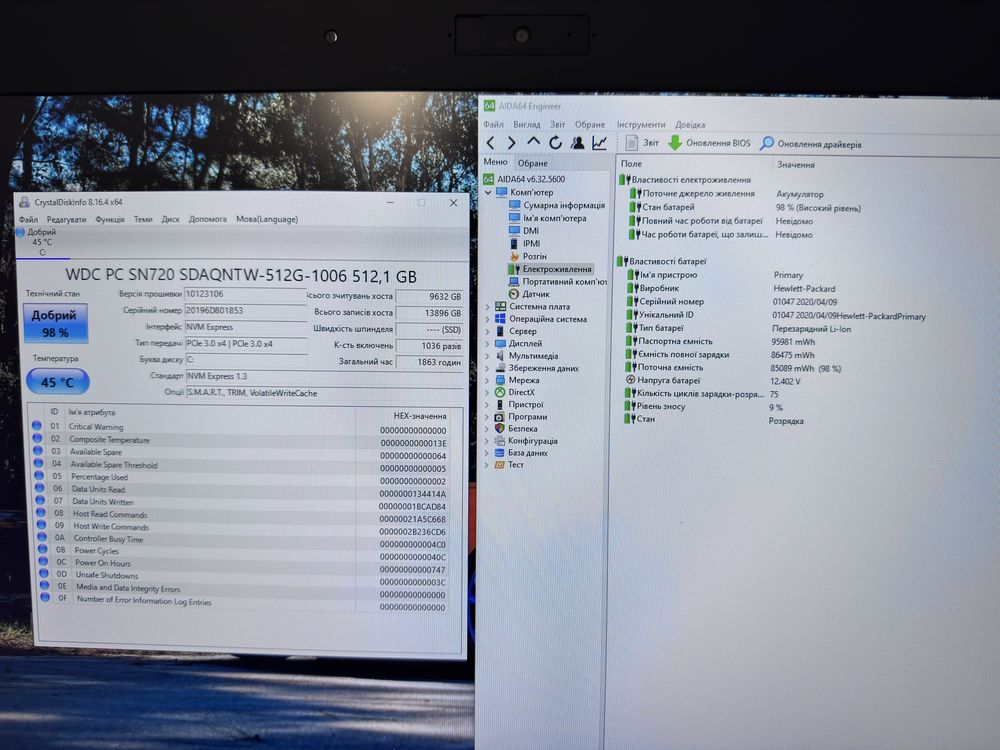This screenshot has height=750, width=1000.
Task: Collapse the Комп'ютер tree node
Action: [489, 192]
